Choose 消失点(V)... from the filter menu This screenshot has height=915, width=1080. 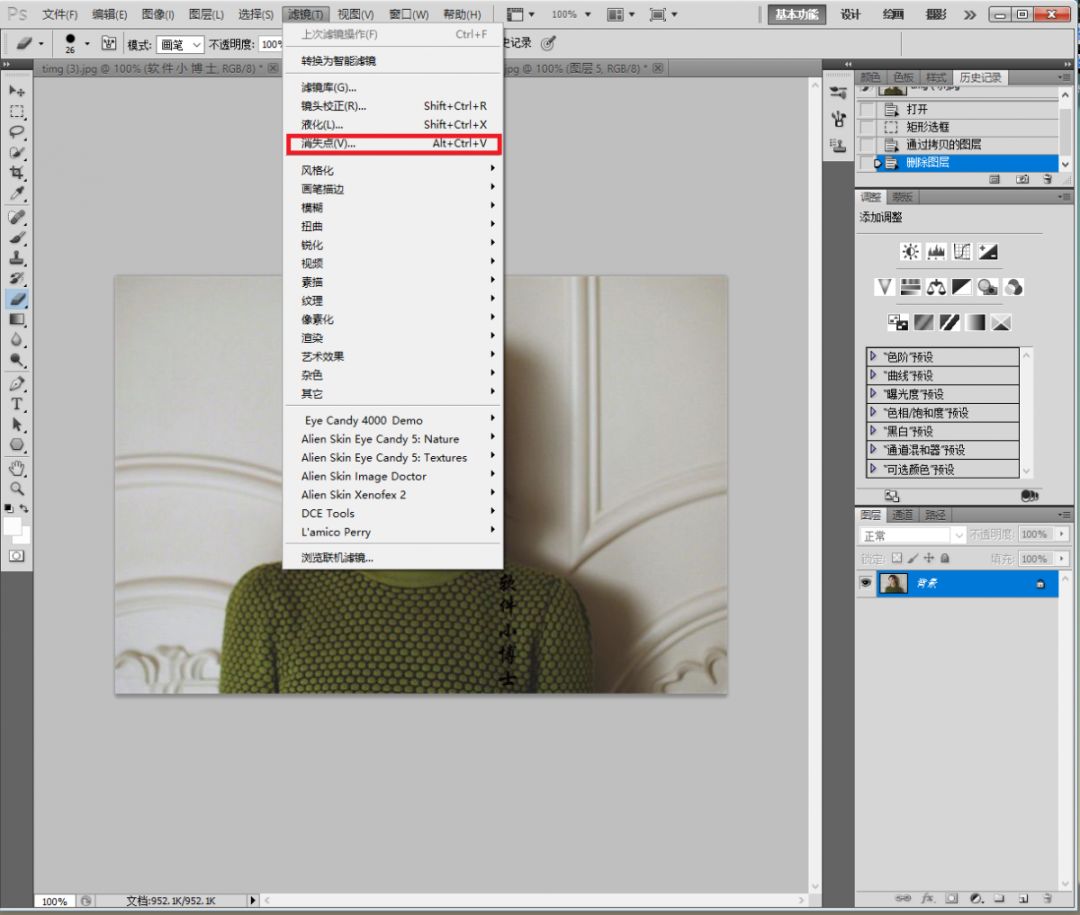click(393, 143)
